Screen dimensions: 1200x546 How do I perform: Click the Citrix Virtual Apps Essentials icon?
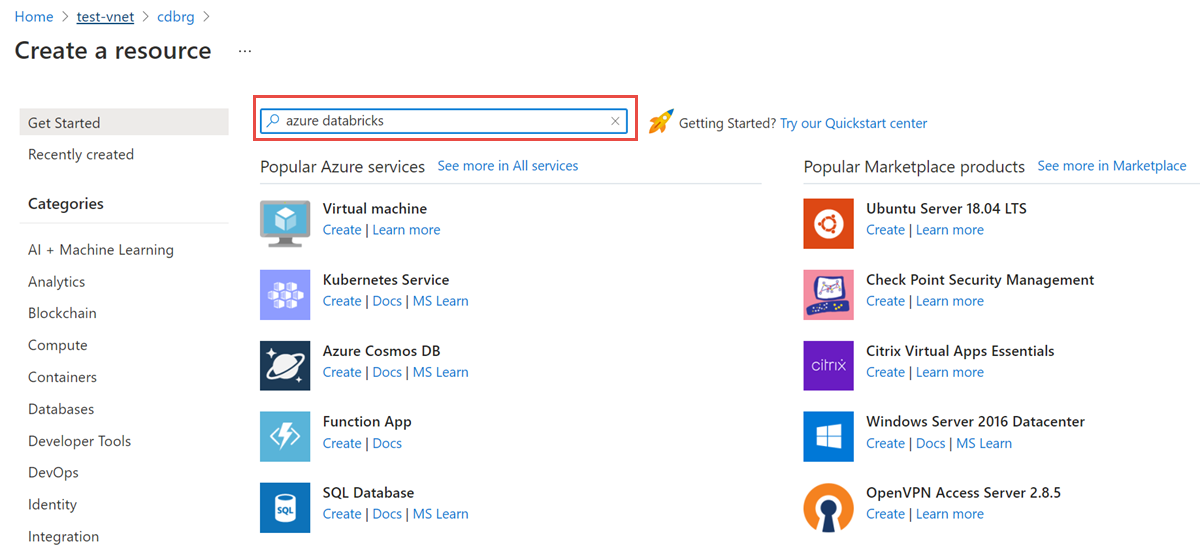point(828,365)
